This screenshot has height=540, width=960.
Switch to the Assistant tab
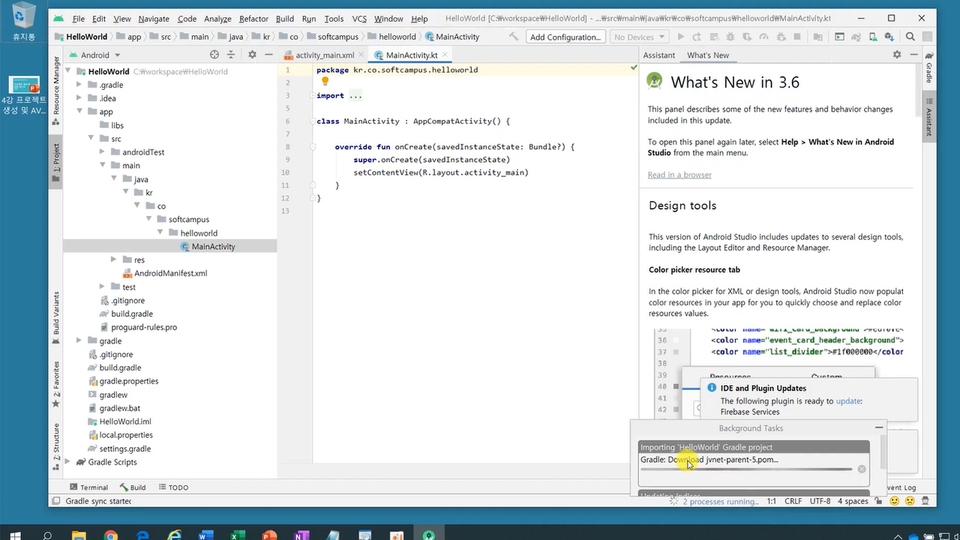click(659, 54)
